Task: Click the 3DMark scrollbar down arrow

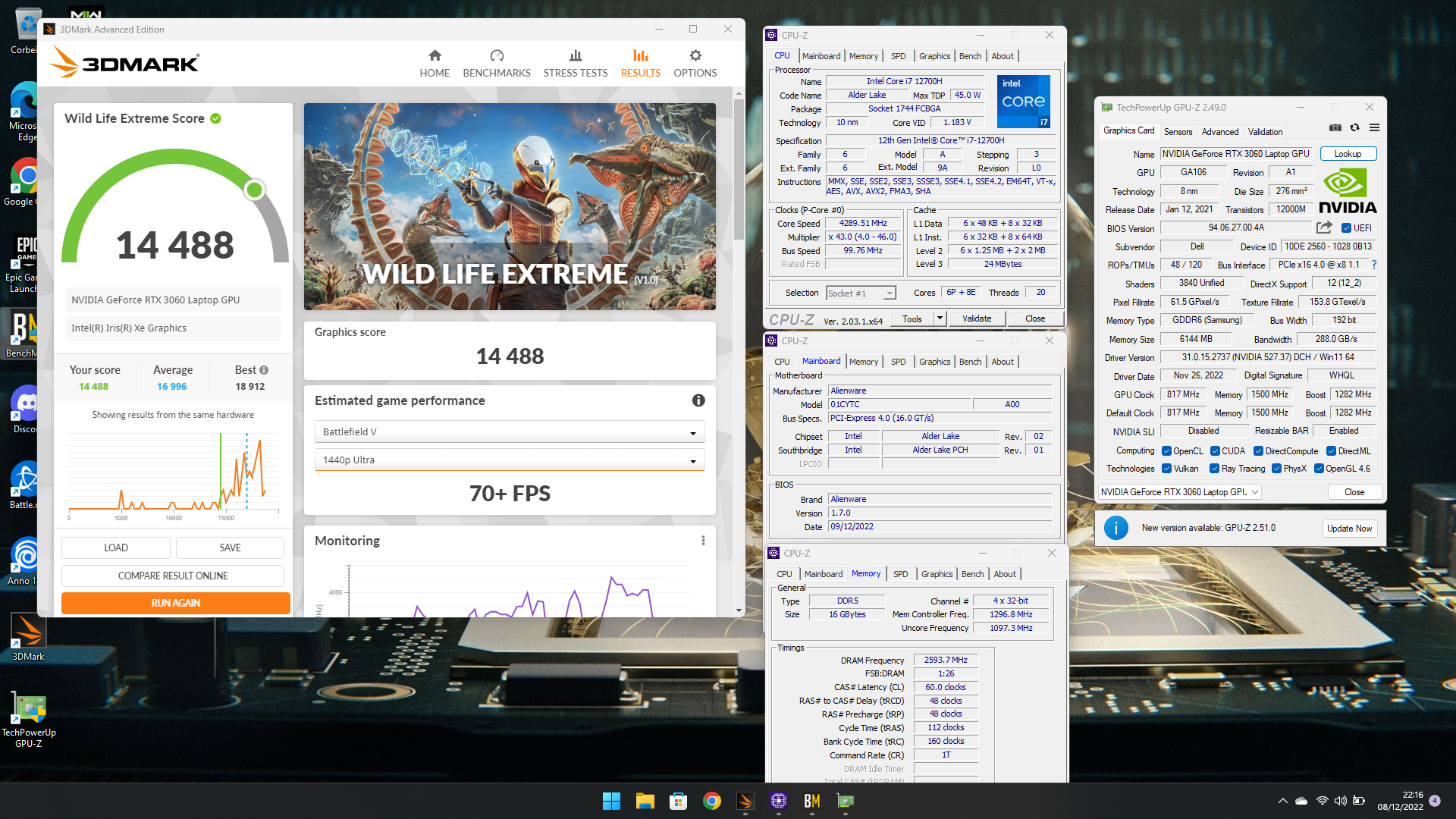Action: coord(739,610)
